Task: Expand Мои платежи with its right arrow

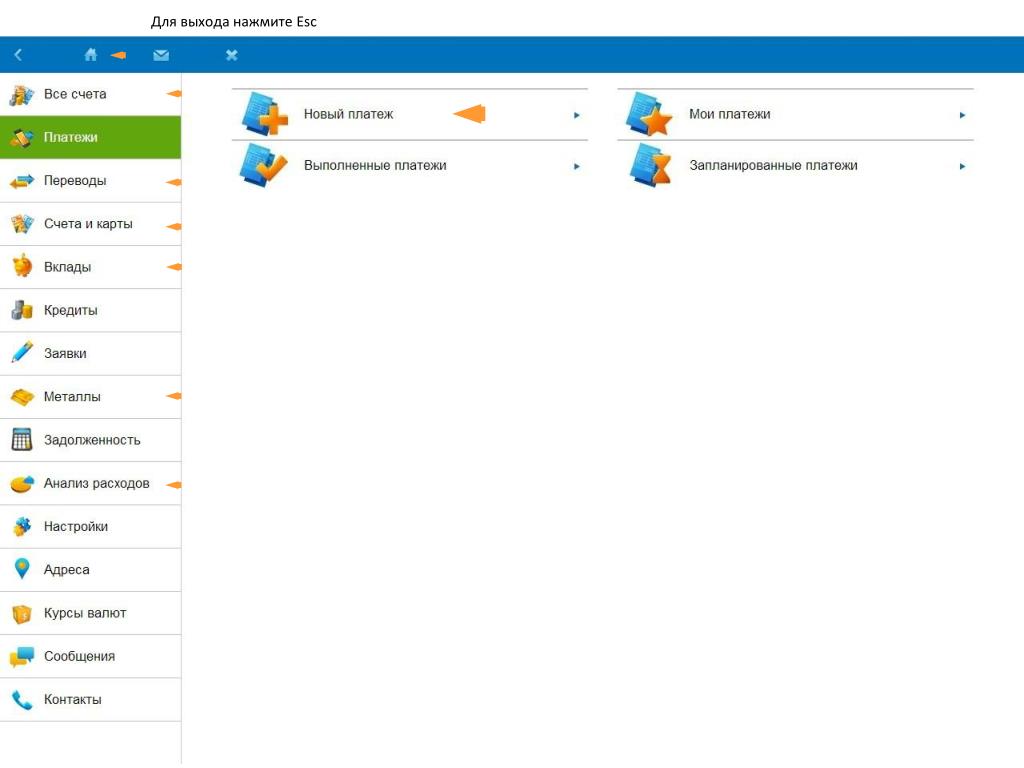Action: pos(962,115)
